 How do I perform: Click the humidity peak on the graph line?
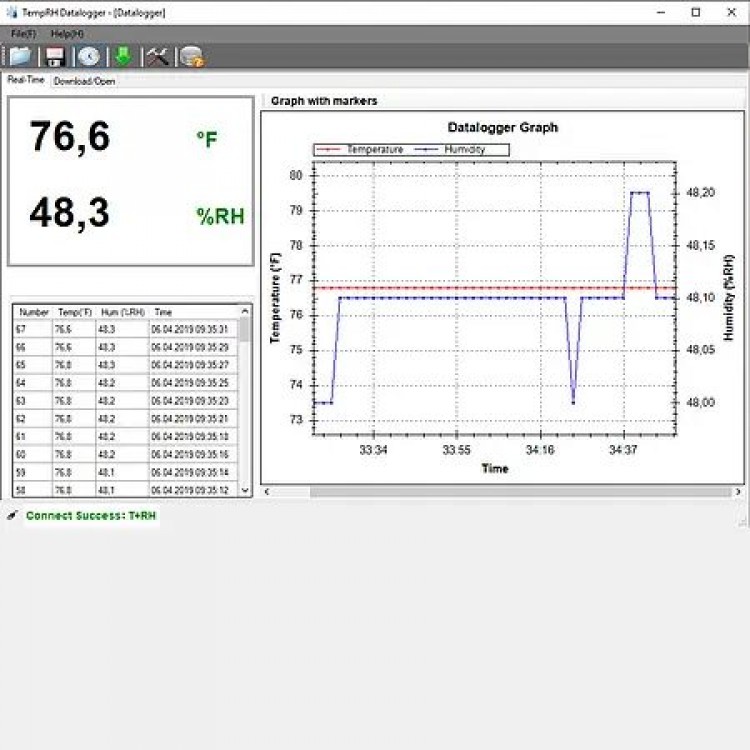[x=640, y=193]
